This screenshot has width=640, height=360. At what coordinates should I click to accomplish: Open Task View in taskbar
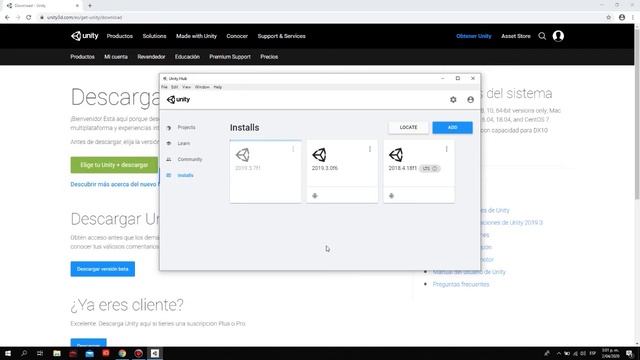(40, 353)
